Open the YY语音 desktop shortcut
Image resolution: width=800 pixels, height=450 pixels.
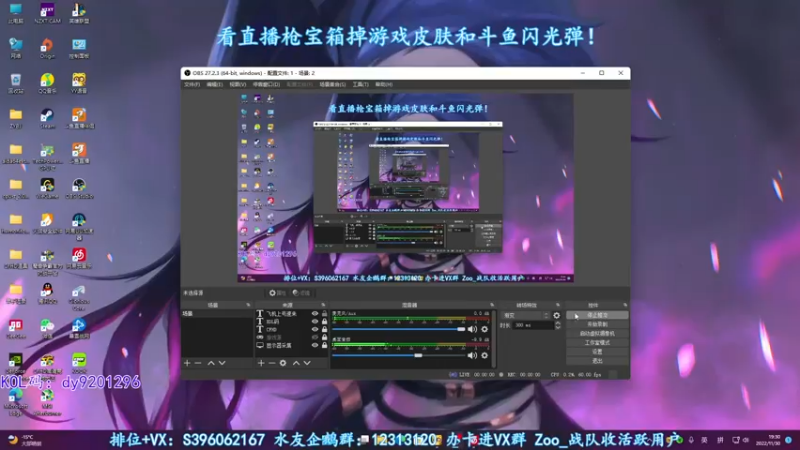pos(79,84)
